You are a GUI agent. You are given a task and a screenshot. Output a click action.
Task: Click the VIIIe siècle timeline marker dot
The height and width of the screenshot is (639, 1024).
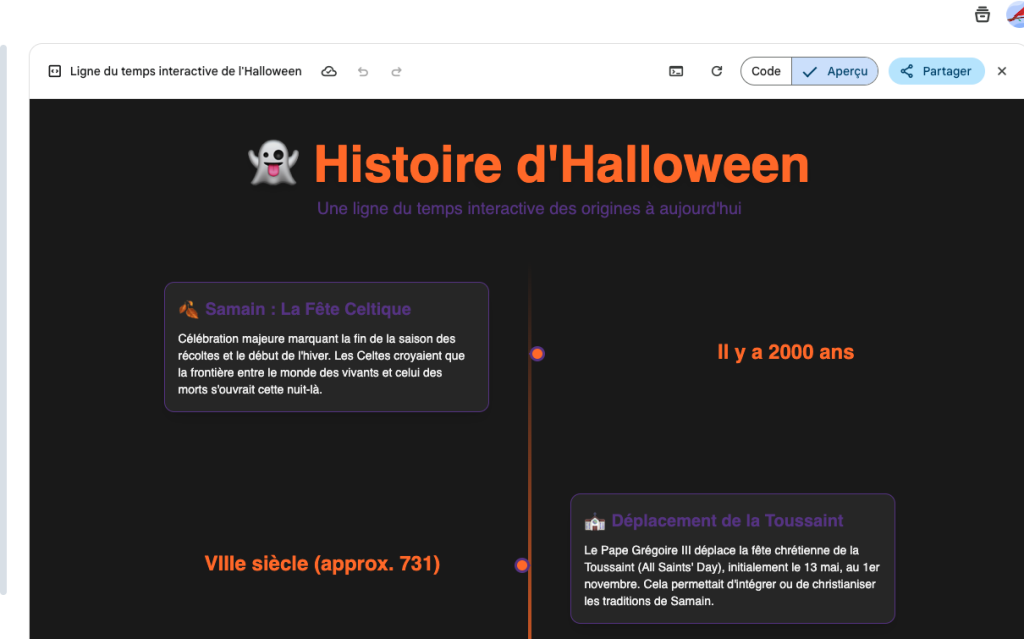tap(522, 565)
